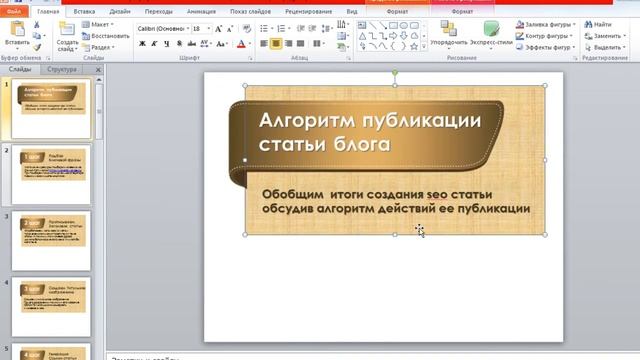Switch to the Анимация ribbon tab

coord(201,11)
